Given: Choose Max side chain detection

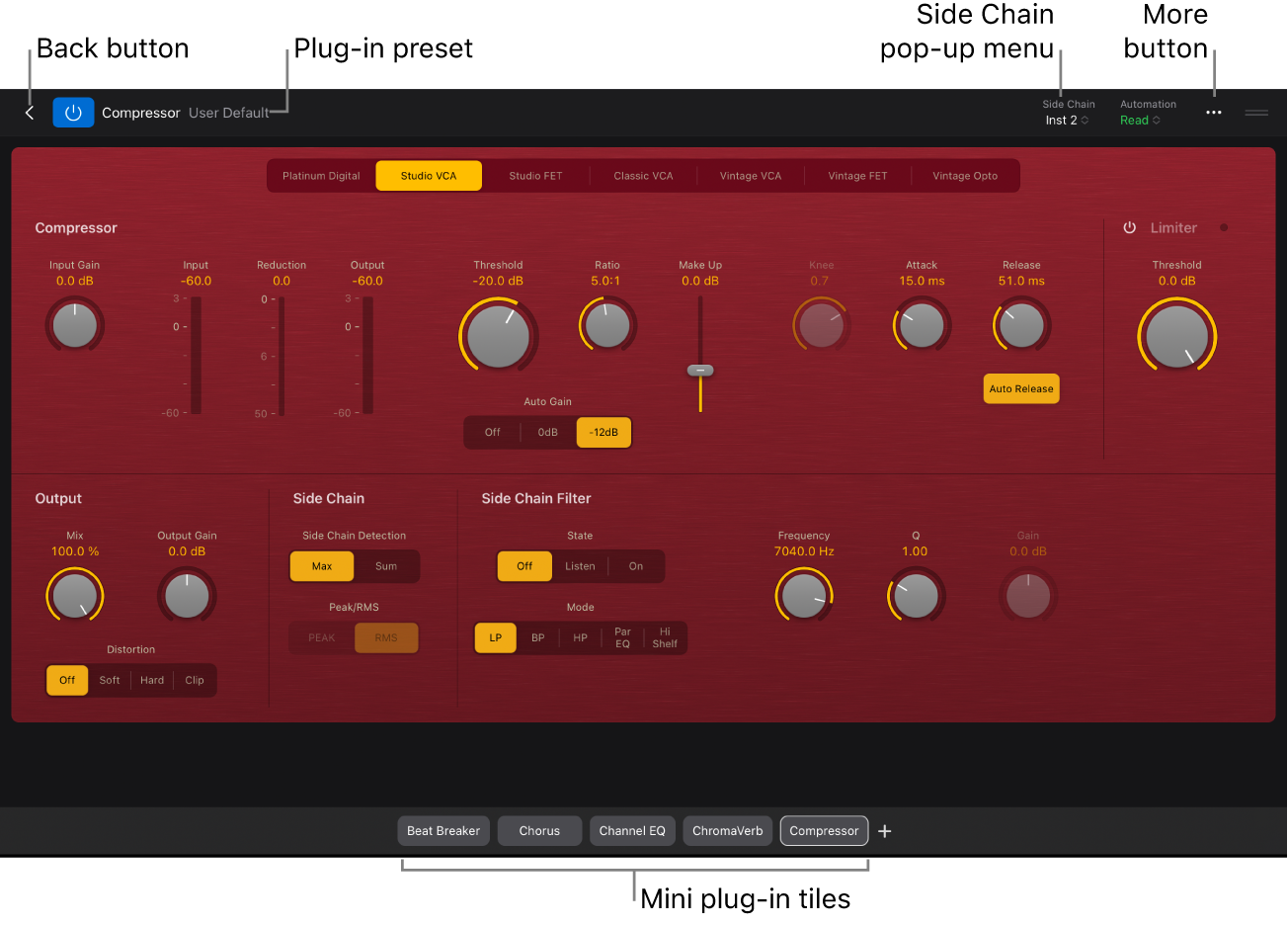Looking at the screenshot, I should coord(322,566).
